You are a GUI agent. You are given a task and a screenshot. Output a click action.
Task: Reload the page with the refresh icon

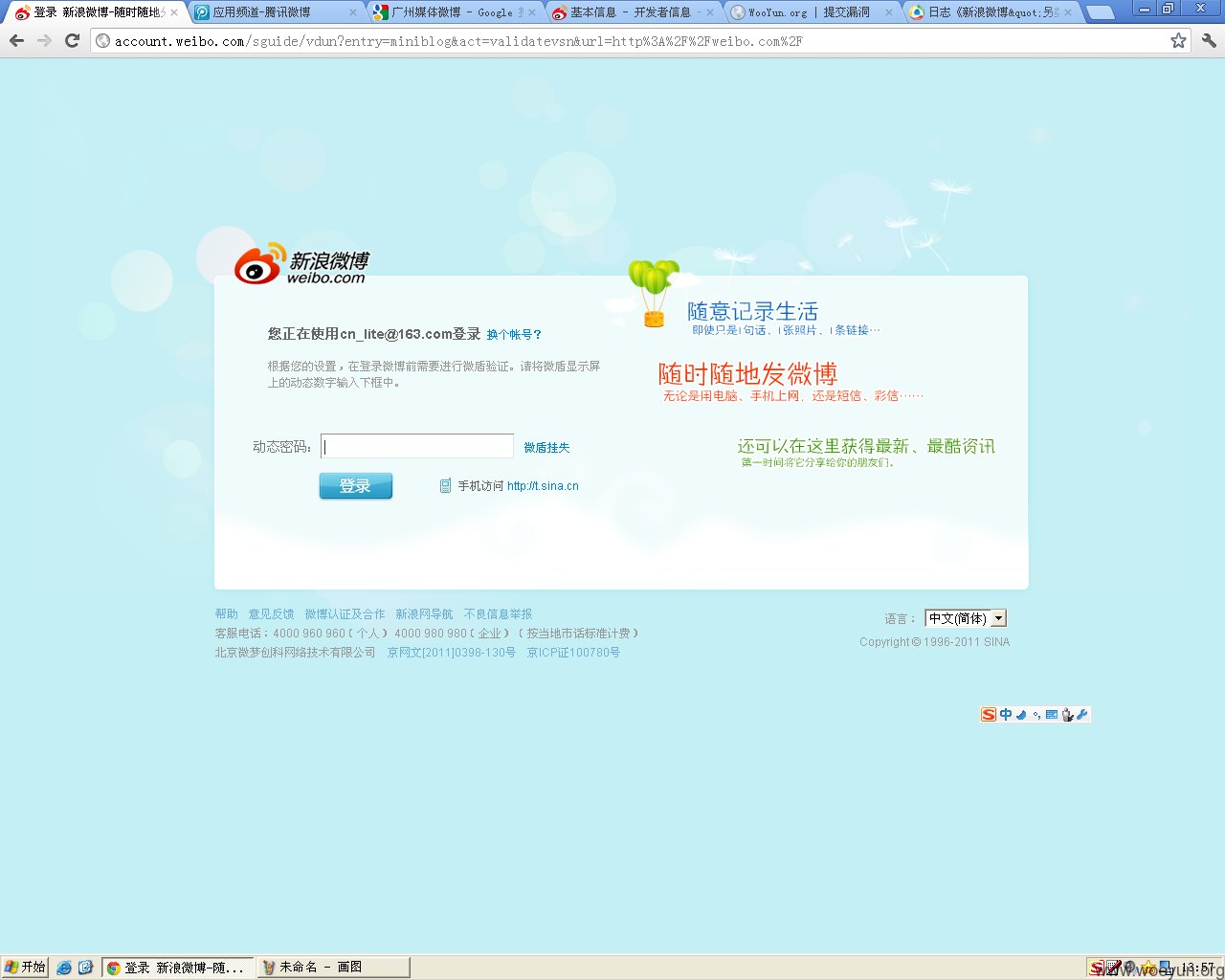72,41
